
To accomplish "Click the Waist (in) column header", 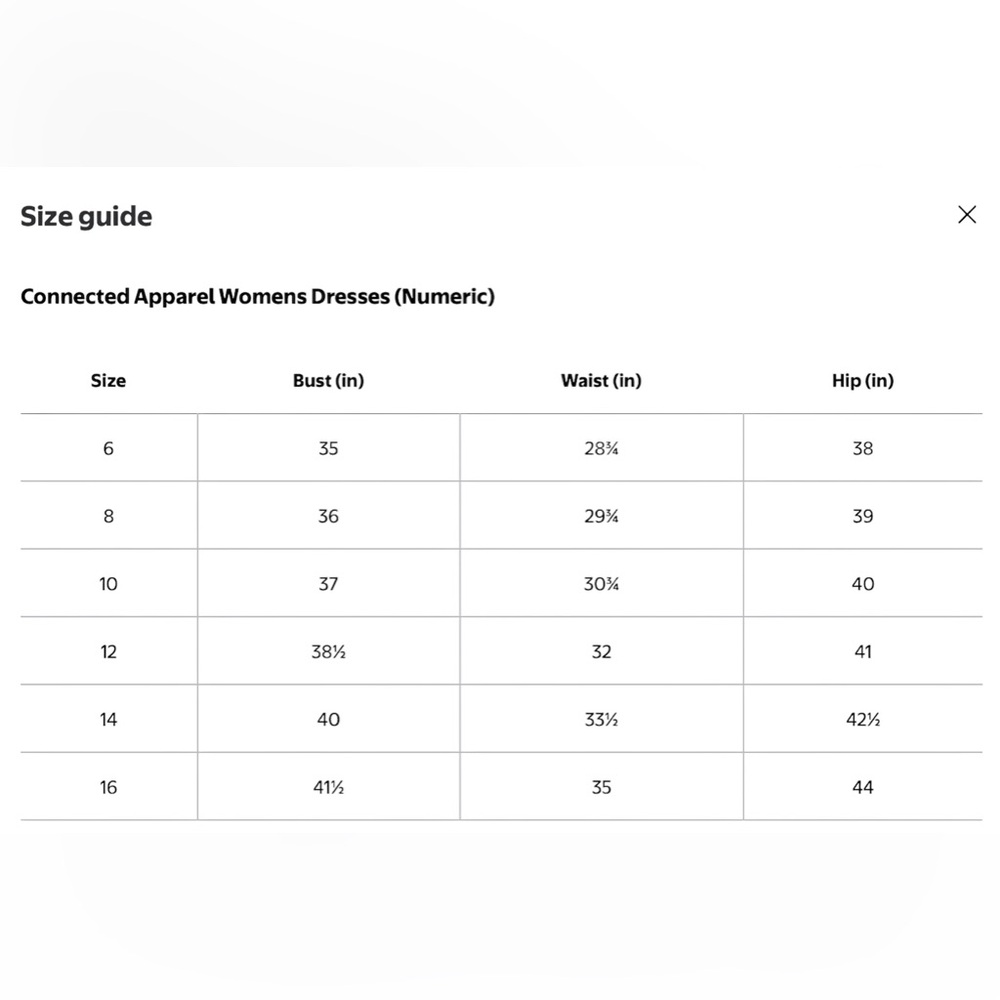I will point(601,381).
